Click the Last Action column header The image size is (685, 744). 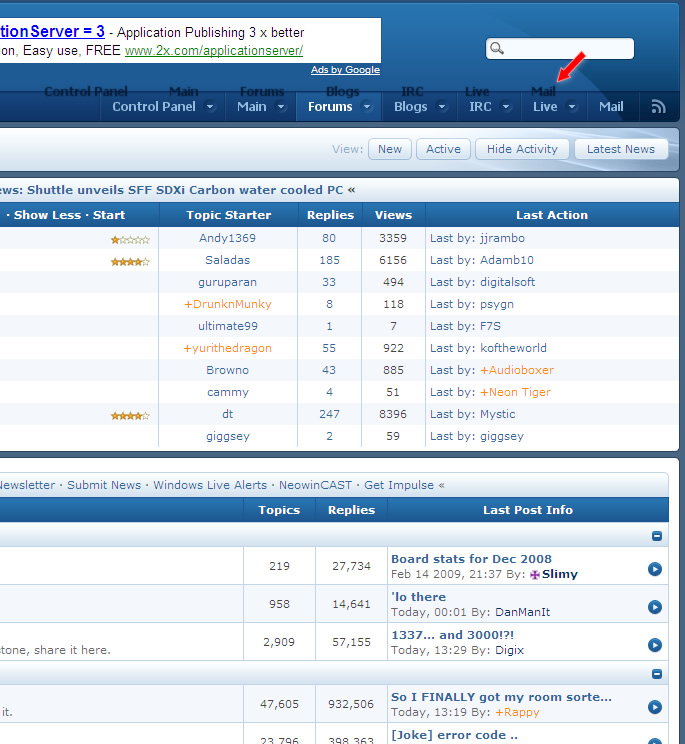[552, 215]
